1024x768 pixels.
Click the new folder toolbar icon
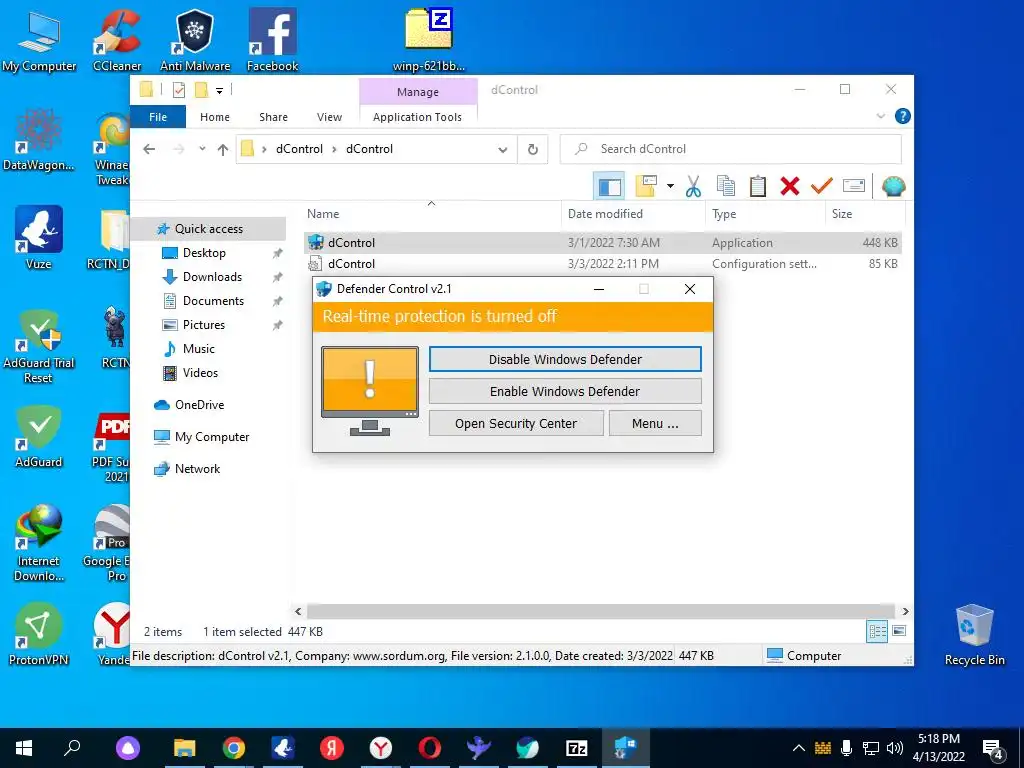(646, 187)
